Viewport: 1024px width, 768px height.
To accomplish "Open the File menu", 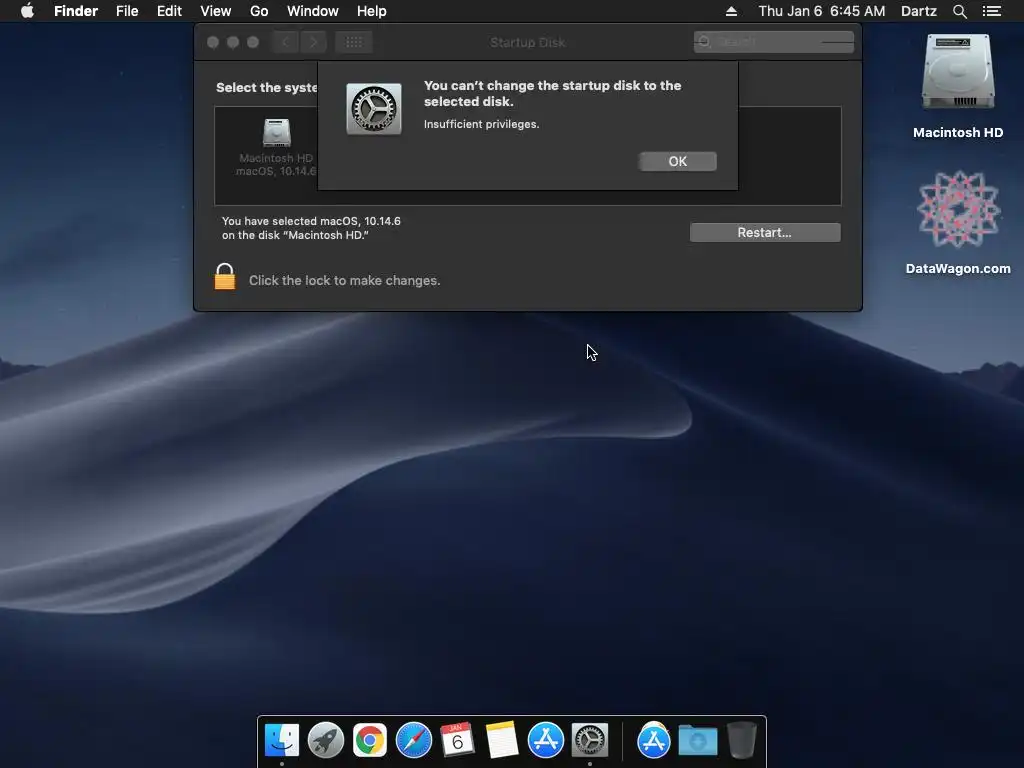I will coord(127,11).
